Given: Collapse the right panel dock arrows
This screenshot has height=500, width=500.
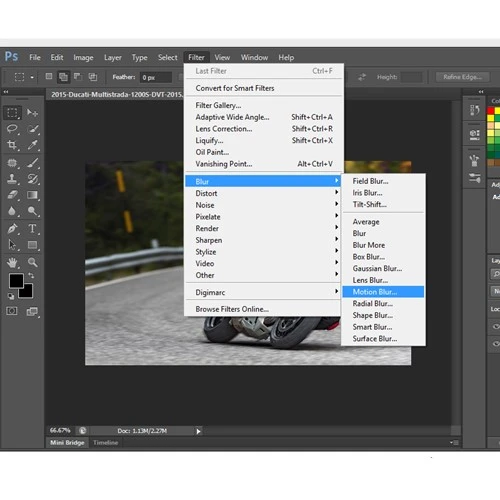Looking at the screenshot, I should tap(481, 92).
